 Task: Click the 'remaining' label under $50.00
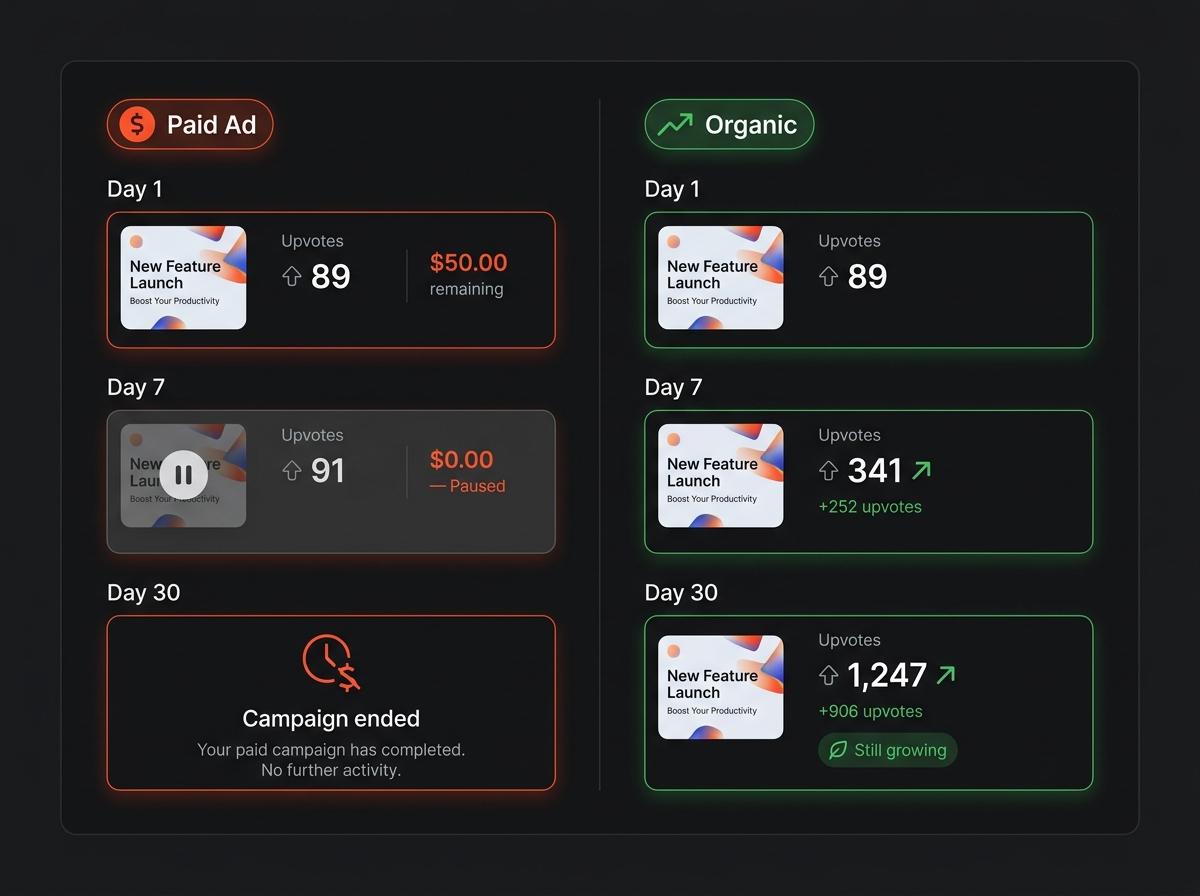click(467, 289)
